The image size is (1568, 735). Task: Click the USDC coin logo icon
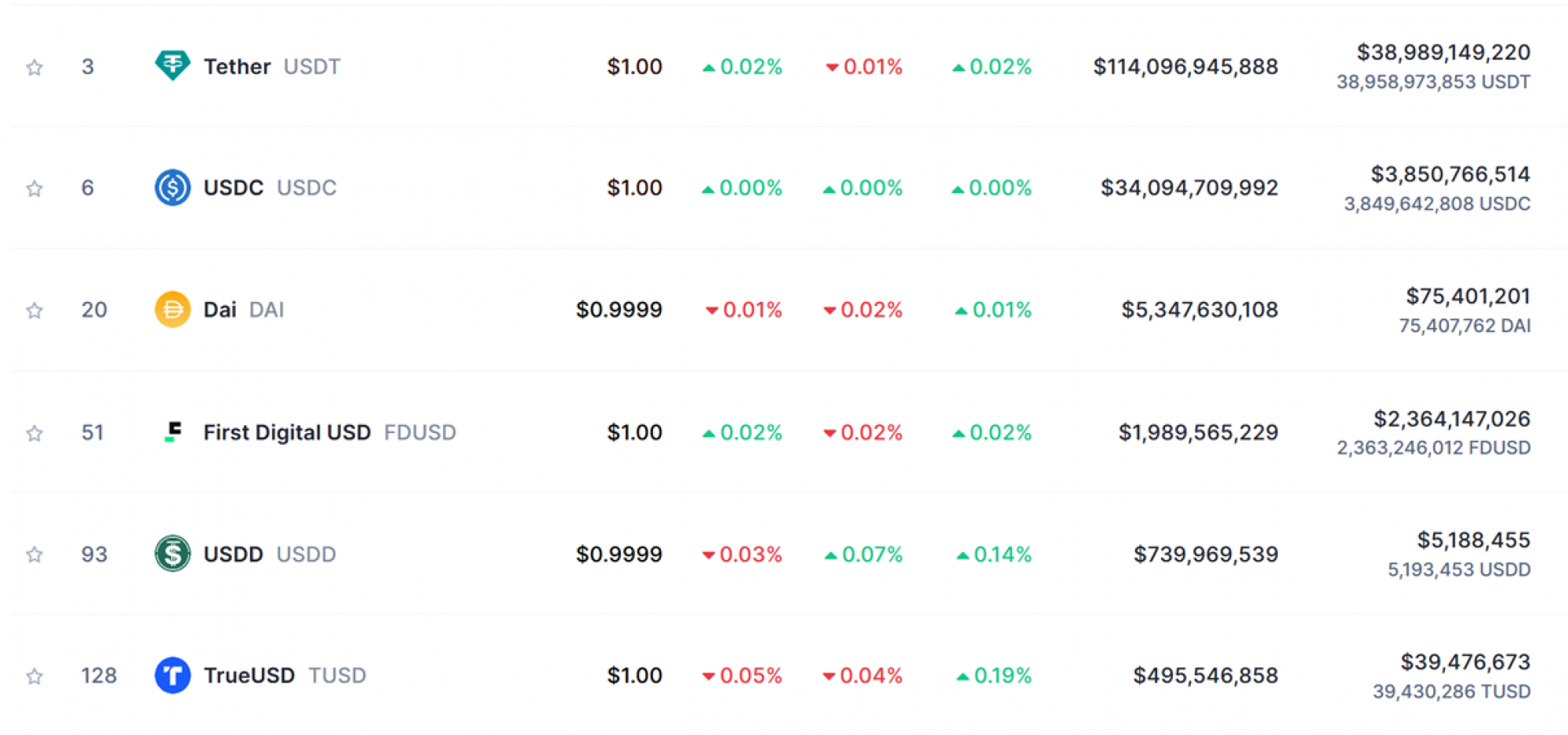click(x=172, y=187)
